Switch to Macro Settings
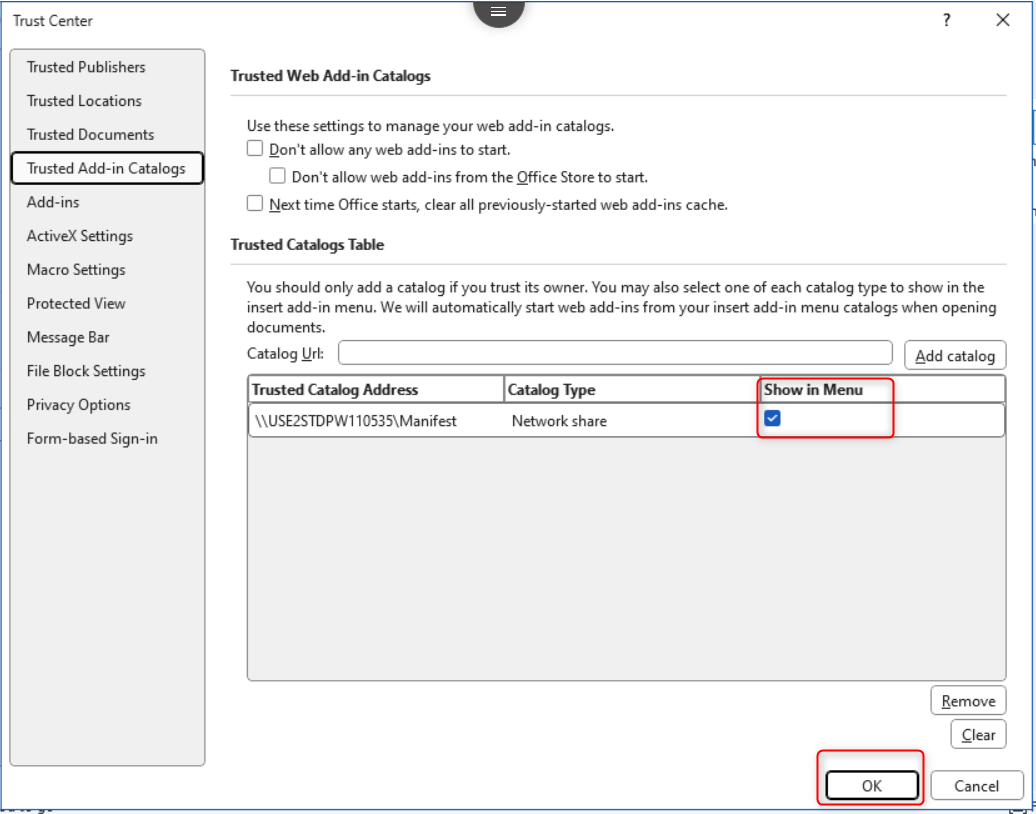This screenshot has height=814, width=1036. tap(76, 269)
